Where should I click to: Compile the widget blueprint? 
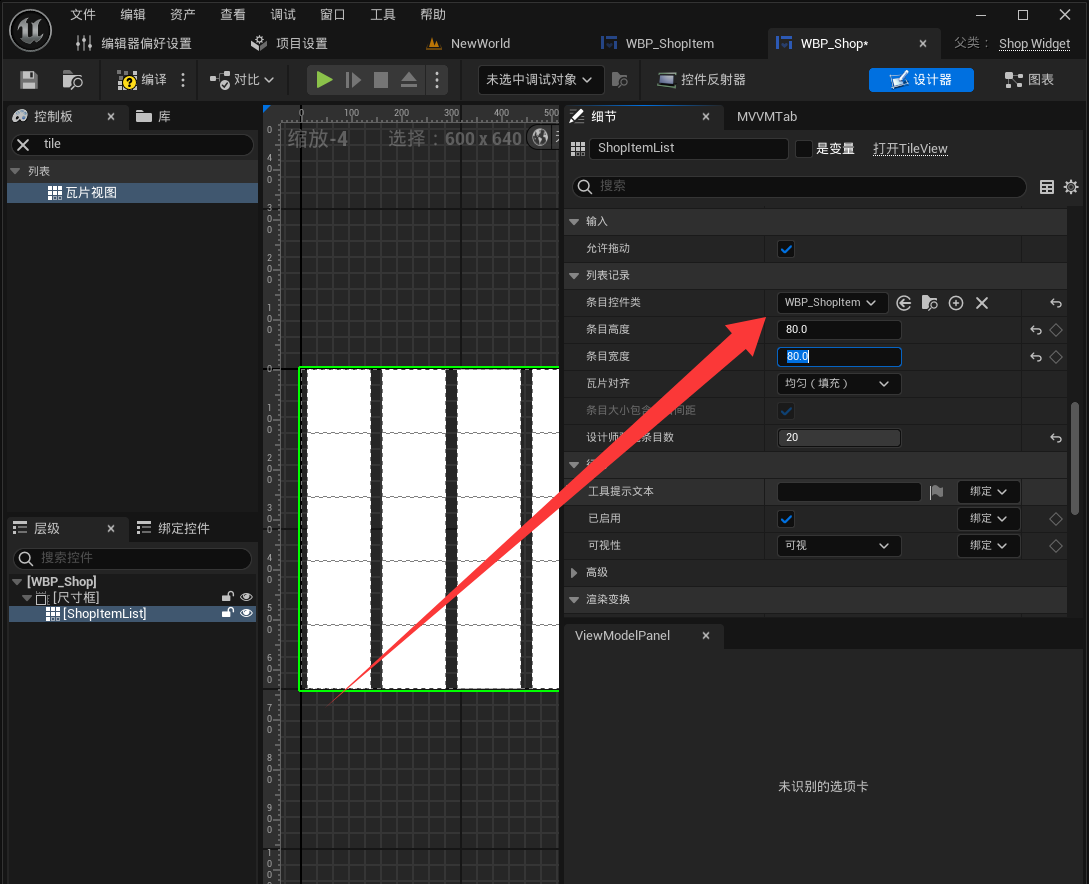[x=142, y=80]
